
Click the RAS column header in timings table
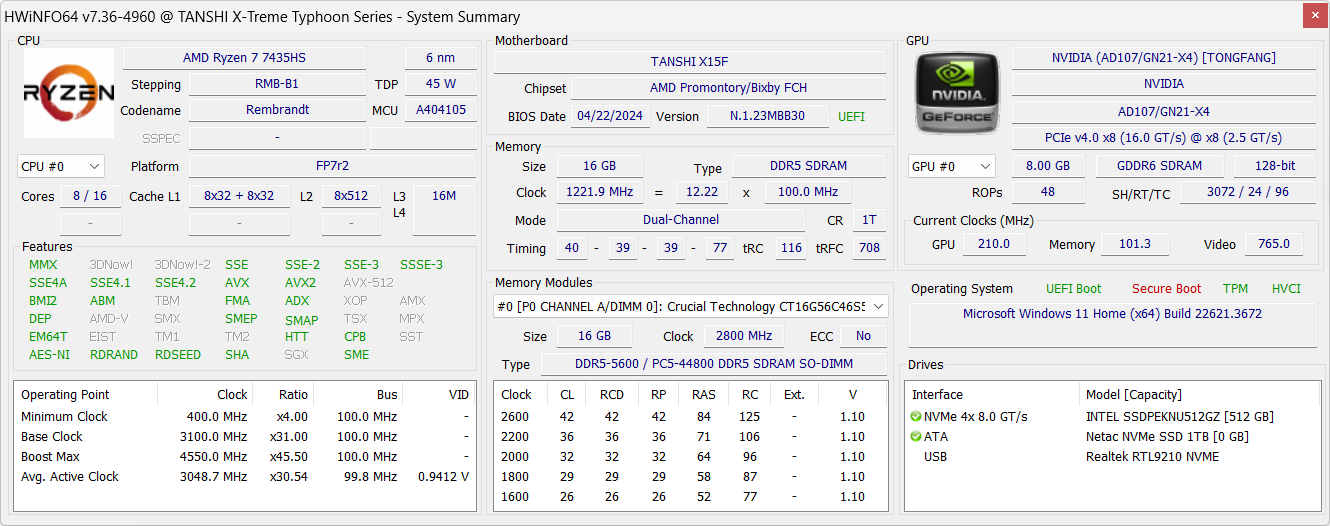tap(704, 394)
